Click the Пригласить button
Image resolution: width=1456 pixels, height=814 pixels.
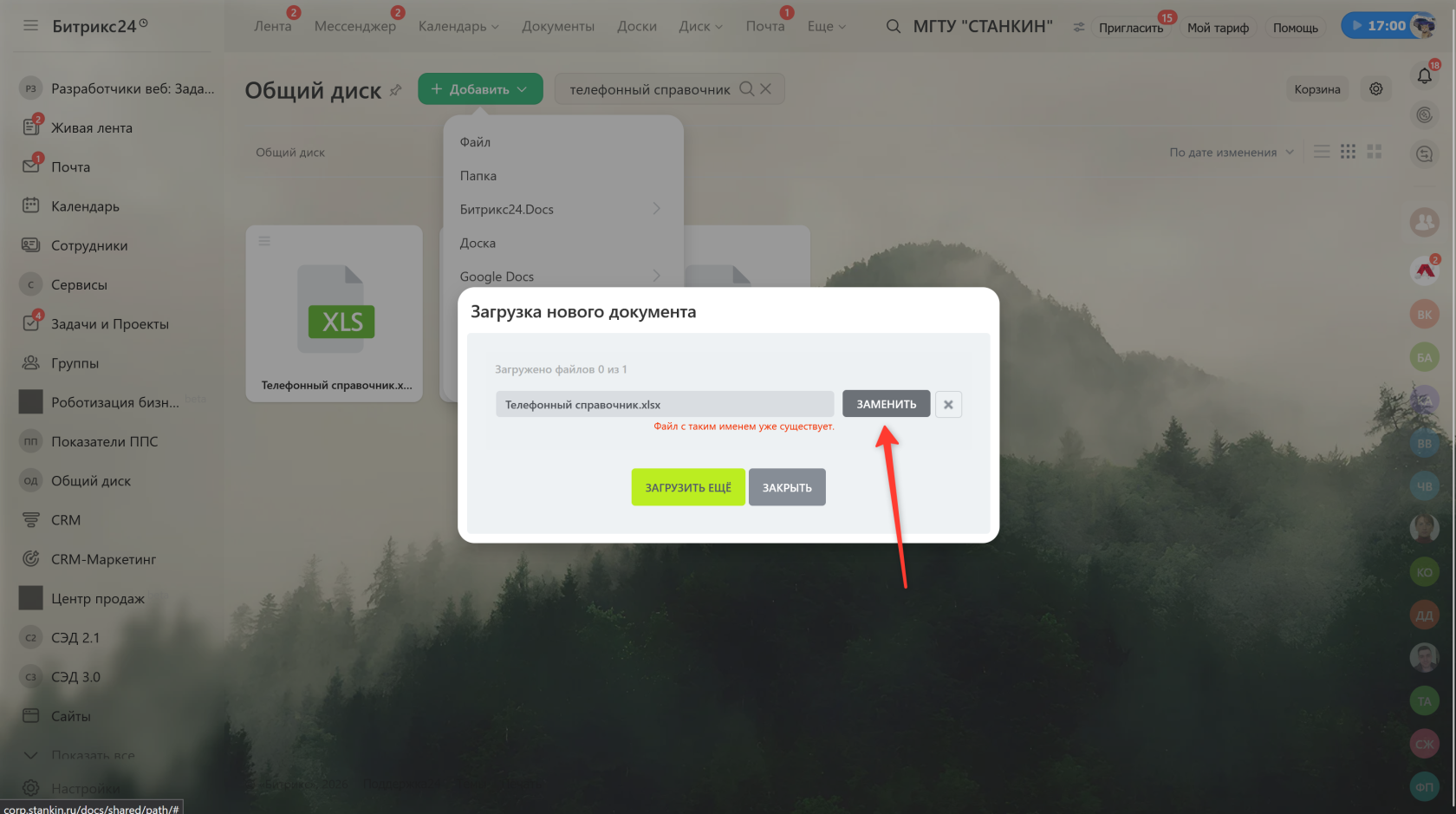point(1131,28)
